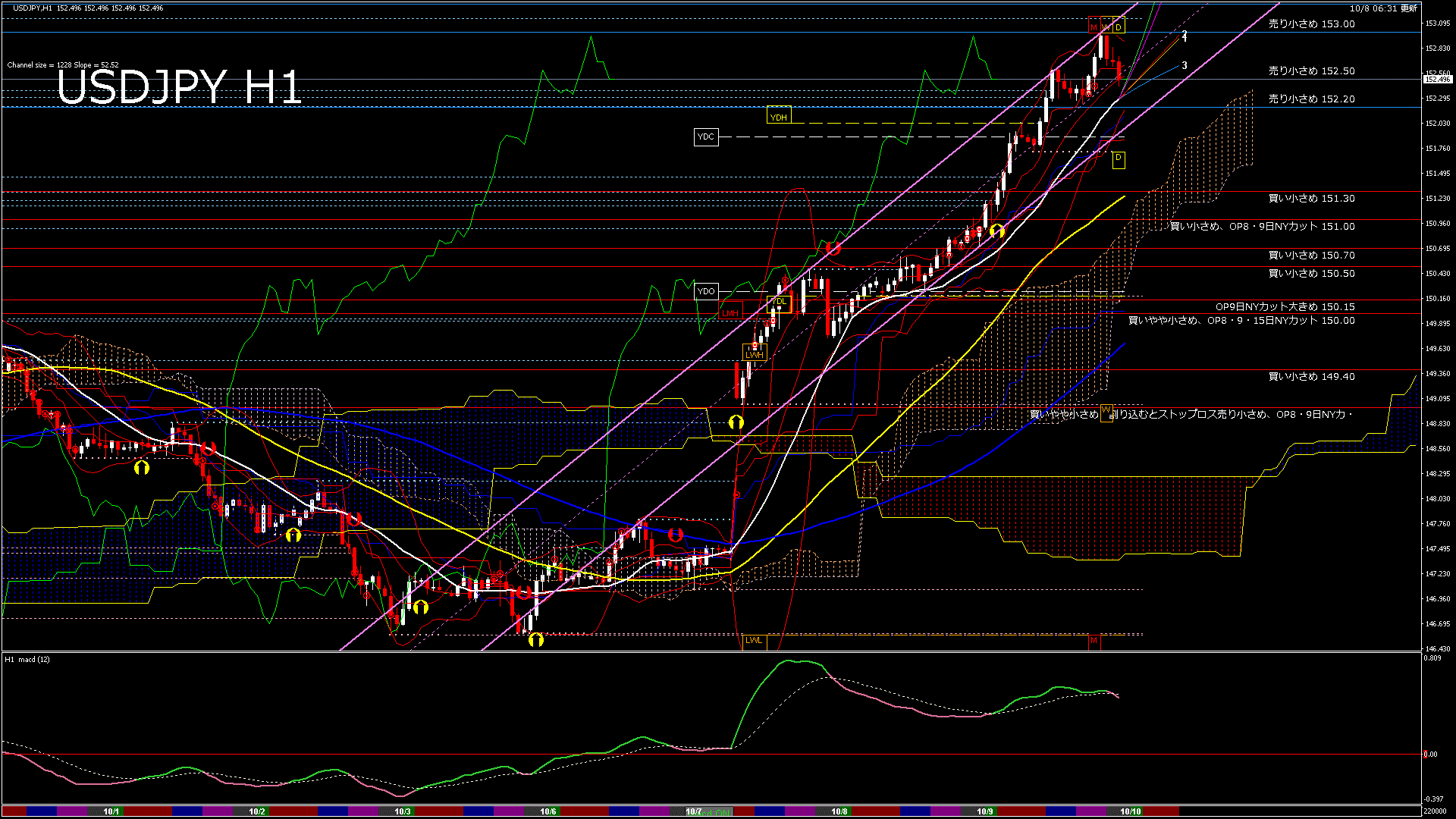This screenshot has width=1456, height=819.
Task: Click the YDO white label box
Action: [x=706, y=291]
